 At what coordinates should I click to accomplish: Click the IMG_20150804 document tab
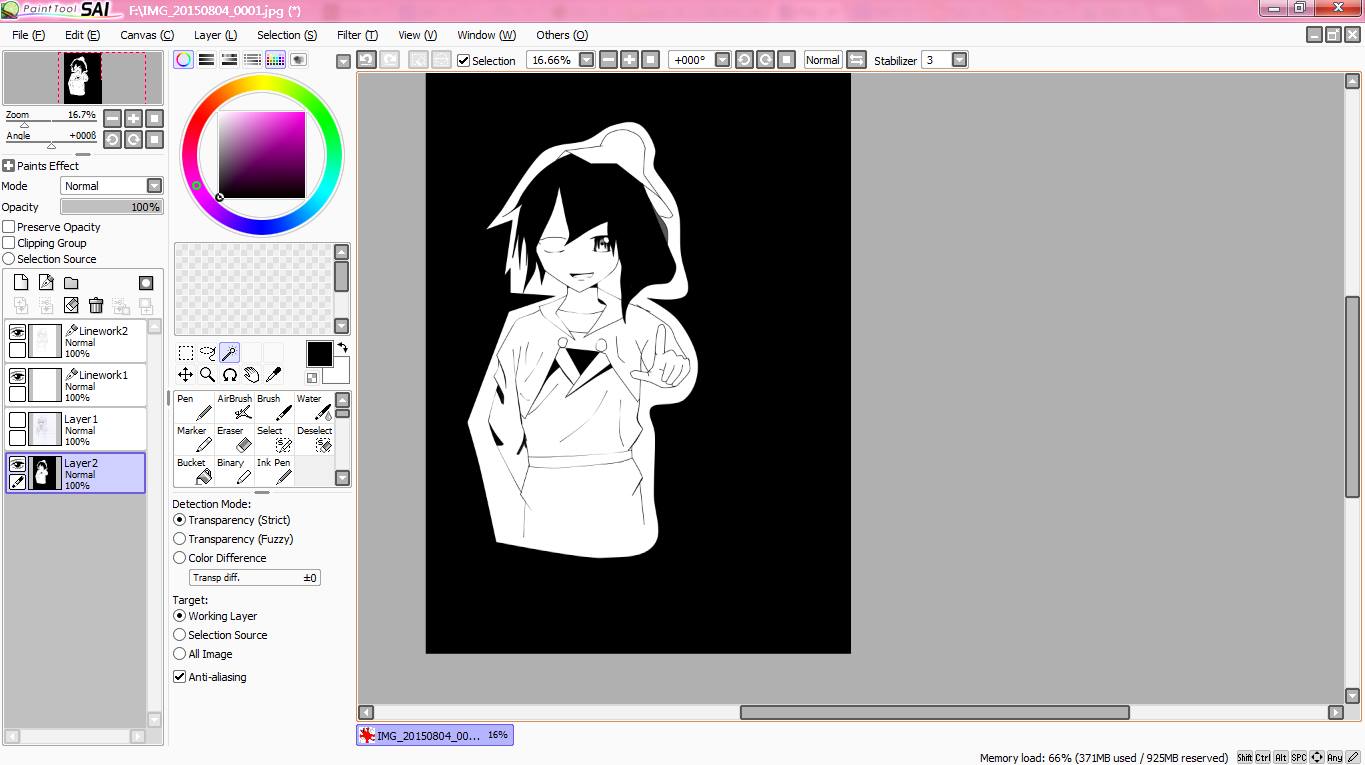click(x=435, y=735)
